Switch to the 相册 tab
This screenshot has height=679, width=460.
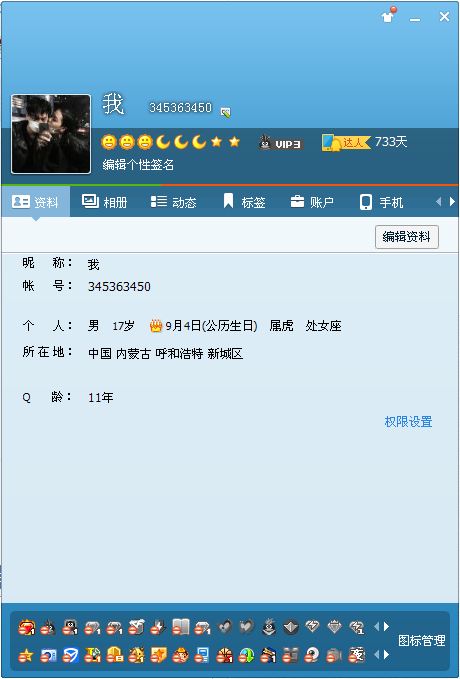[104, 202]
